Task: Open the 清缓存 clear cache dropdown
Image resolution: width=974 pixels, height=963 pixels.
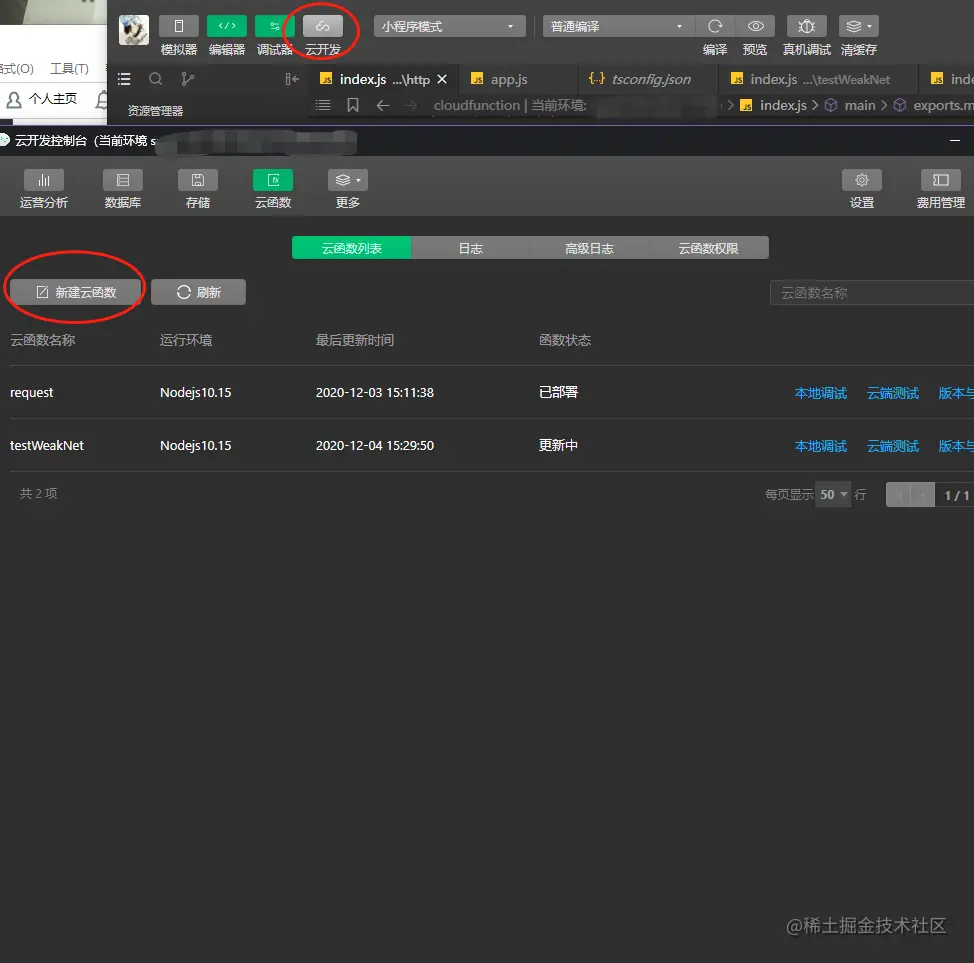Action: click(858, 27)
